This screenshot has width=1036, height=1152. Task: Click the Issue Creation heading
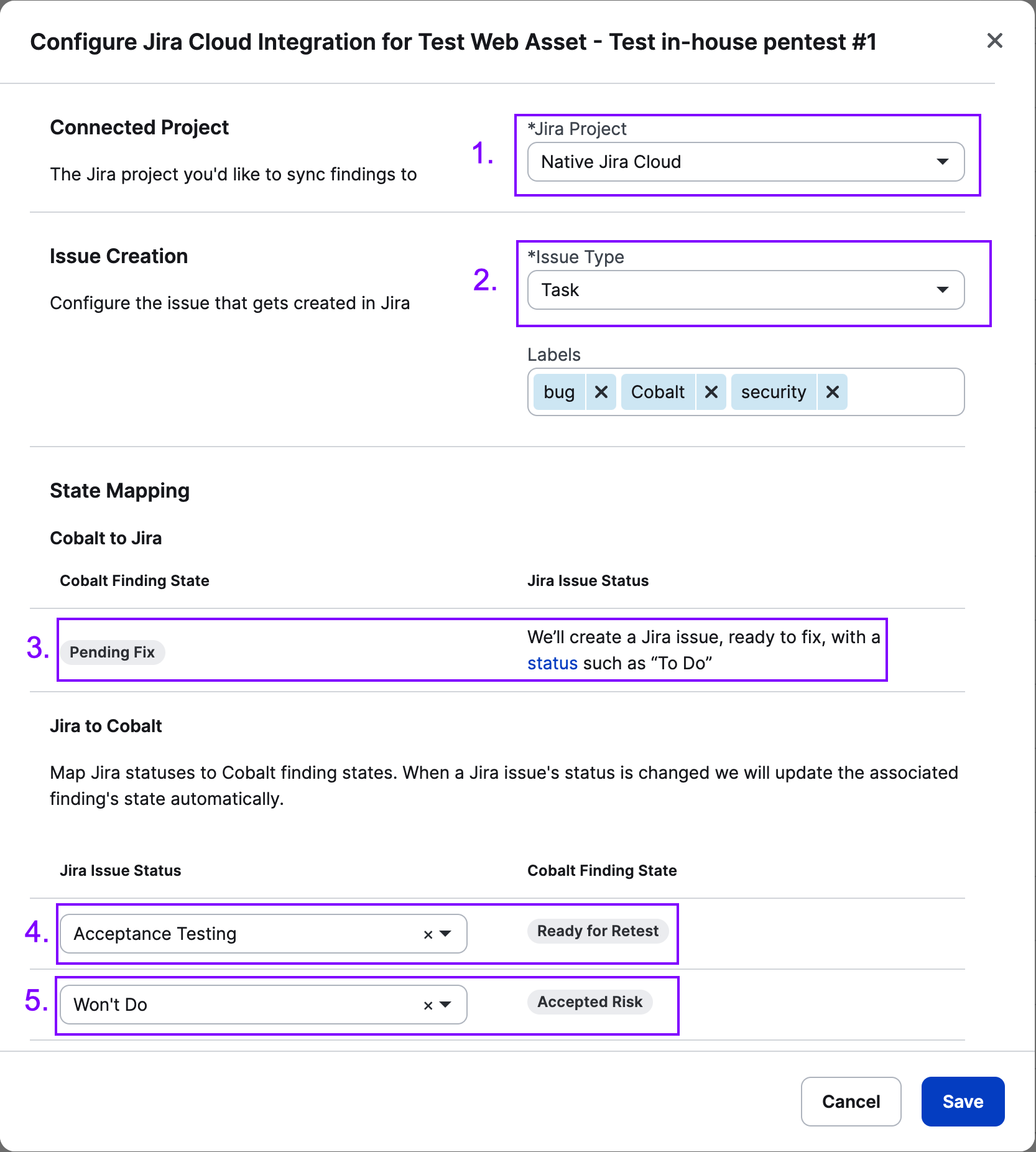click(x=119, y=256)
